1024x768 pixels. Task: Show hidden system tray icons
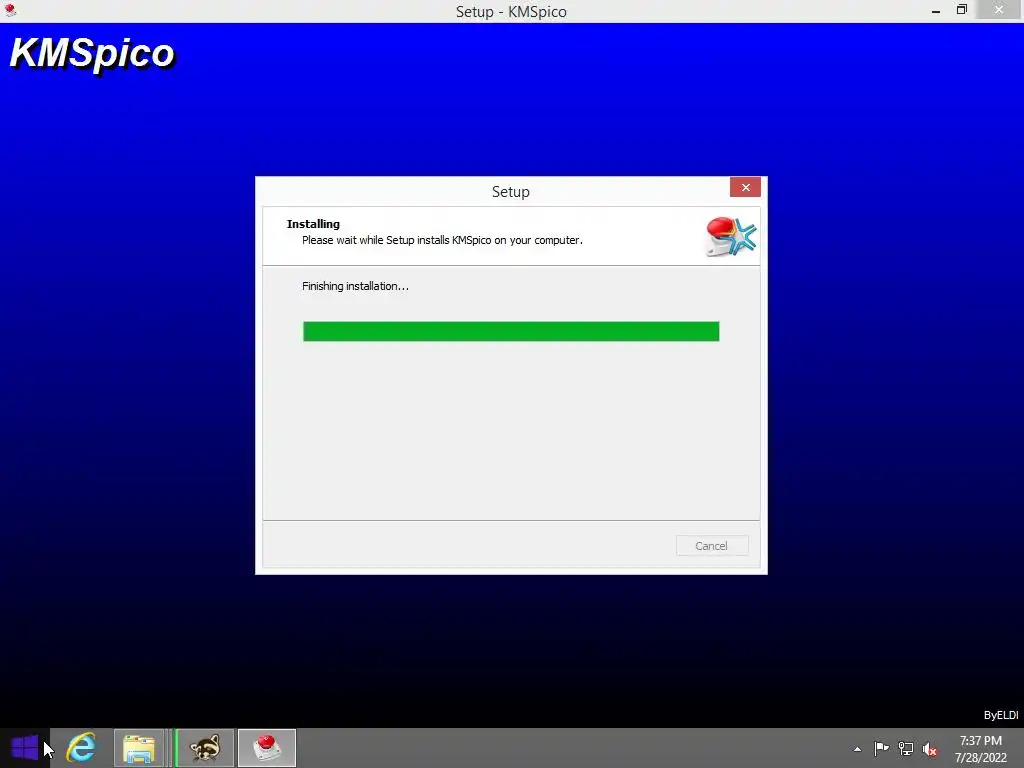[857, 749]
